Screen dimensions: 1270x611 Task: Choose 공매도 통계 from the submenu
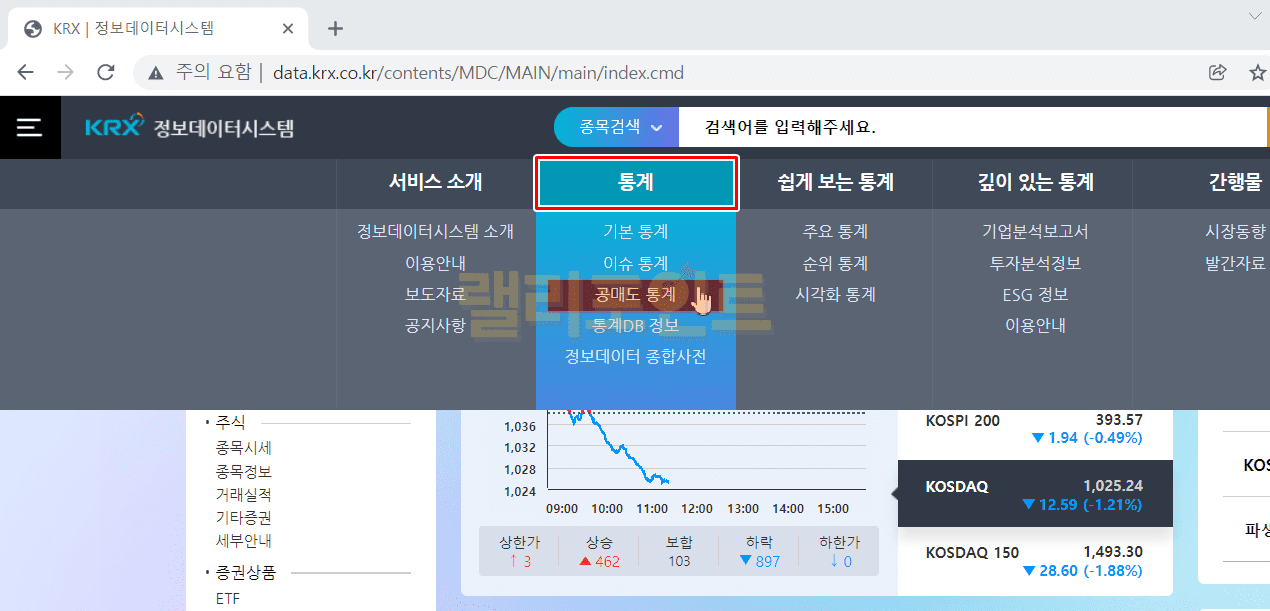[635, 295]
